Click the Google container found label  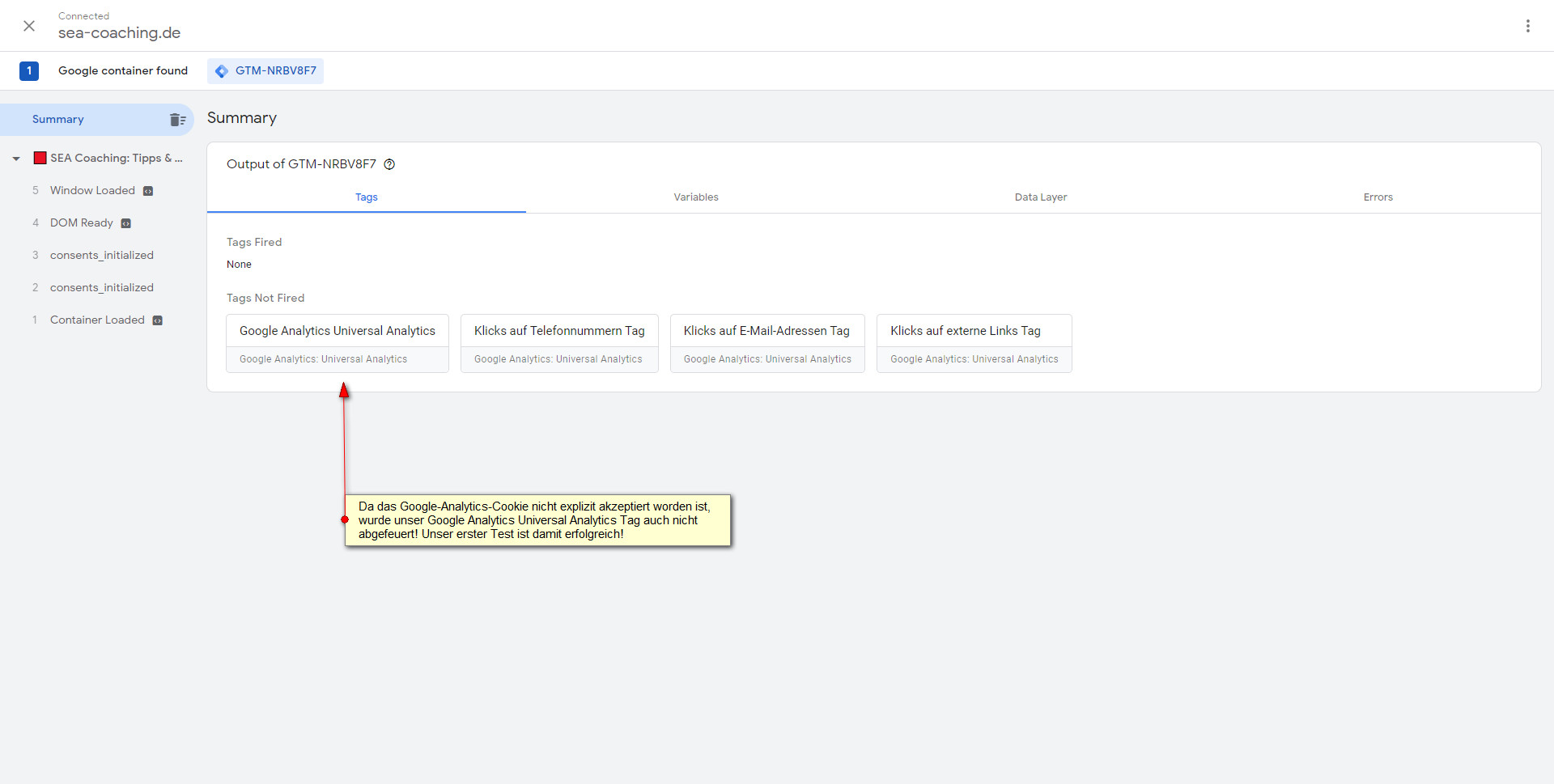tap(123, 71)
